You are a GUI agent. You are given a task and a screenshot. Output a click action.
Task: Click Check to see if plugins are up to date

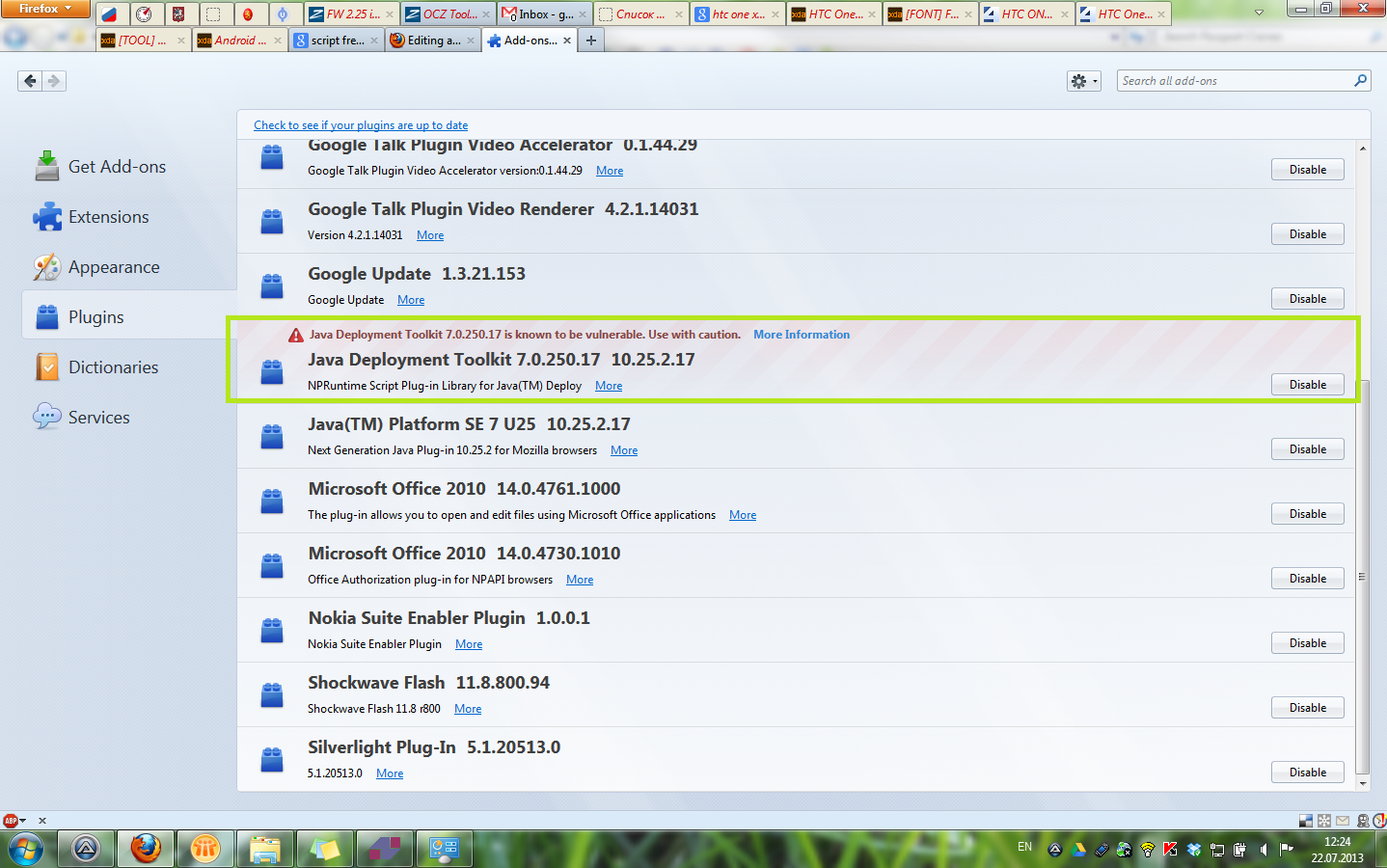[361, 125]
